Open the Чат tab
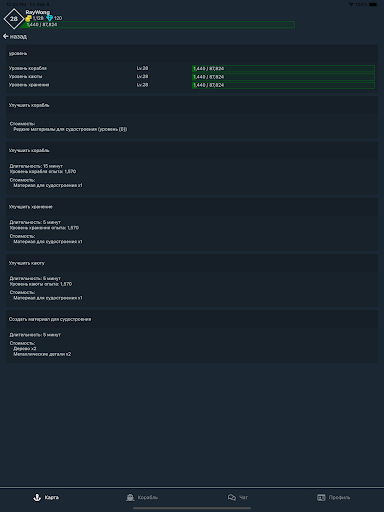Viewport: 384px width, 512px height. coord(238,497)
